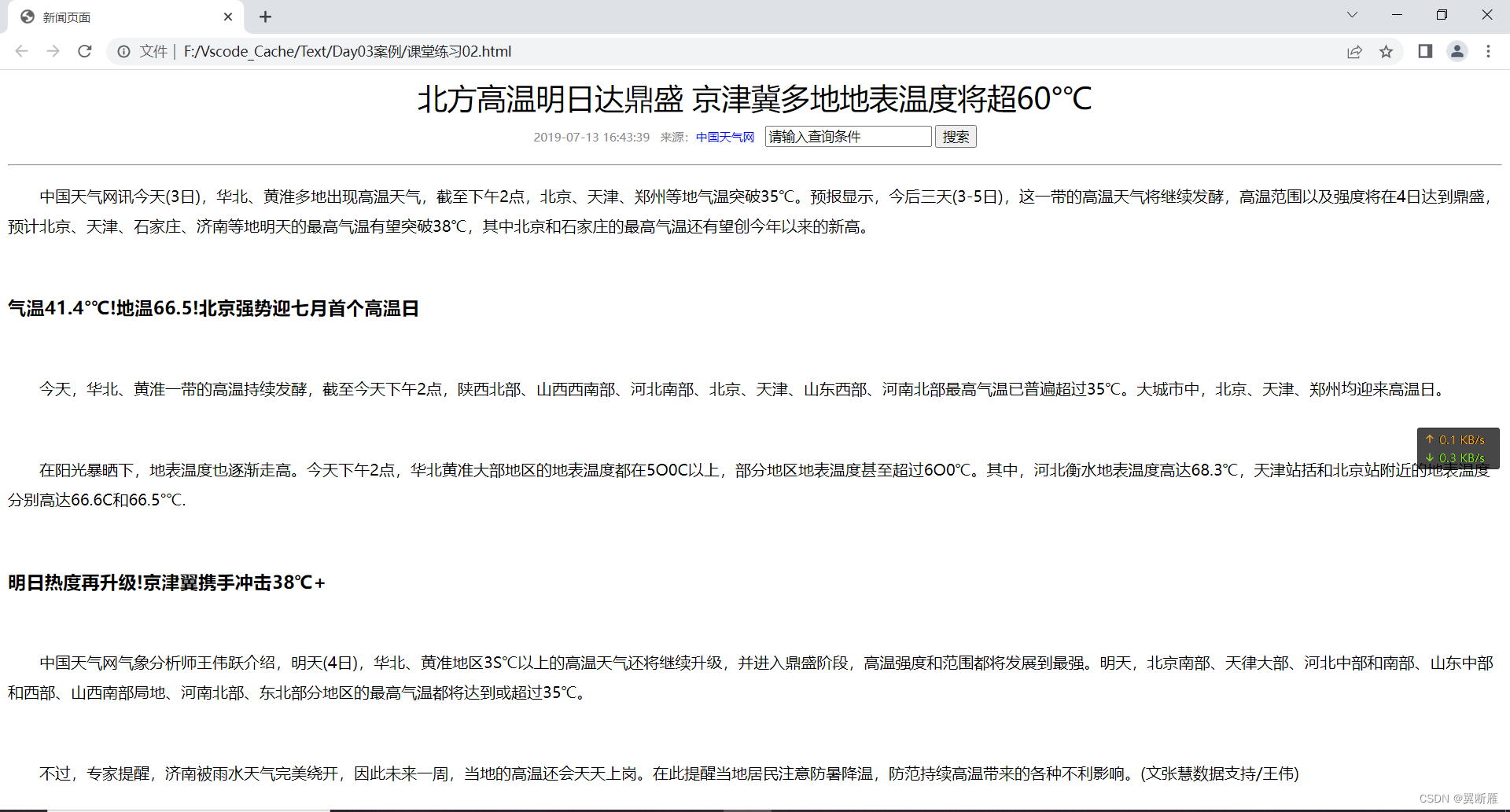
Task: Open the side panel icon
Action: tap(1424, 51)
